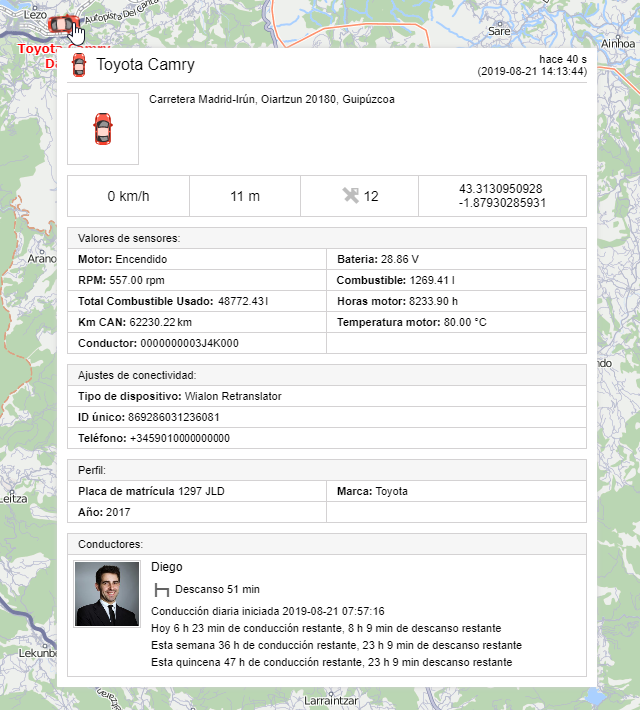The width and height of the screenshot is (640, 710).
Task: Click the Lezo town label on map
Action: pos(35,14)
